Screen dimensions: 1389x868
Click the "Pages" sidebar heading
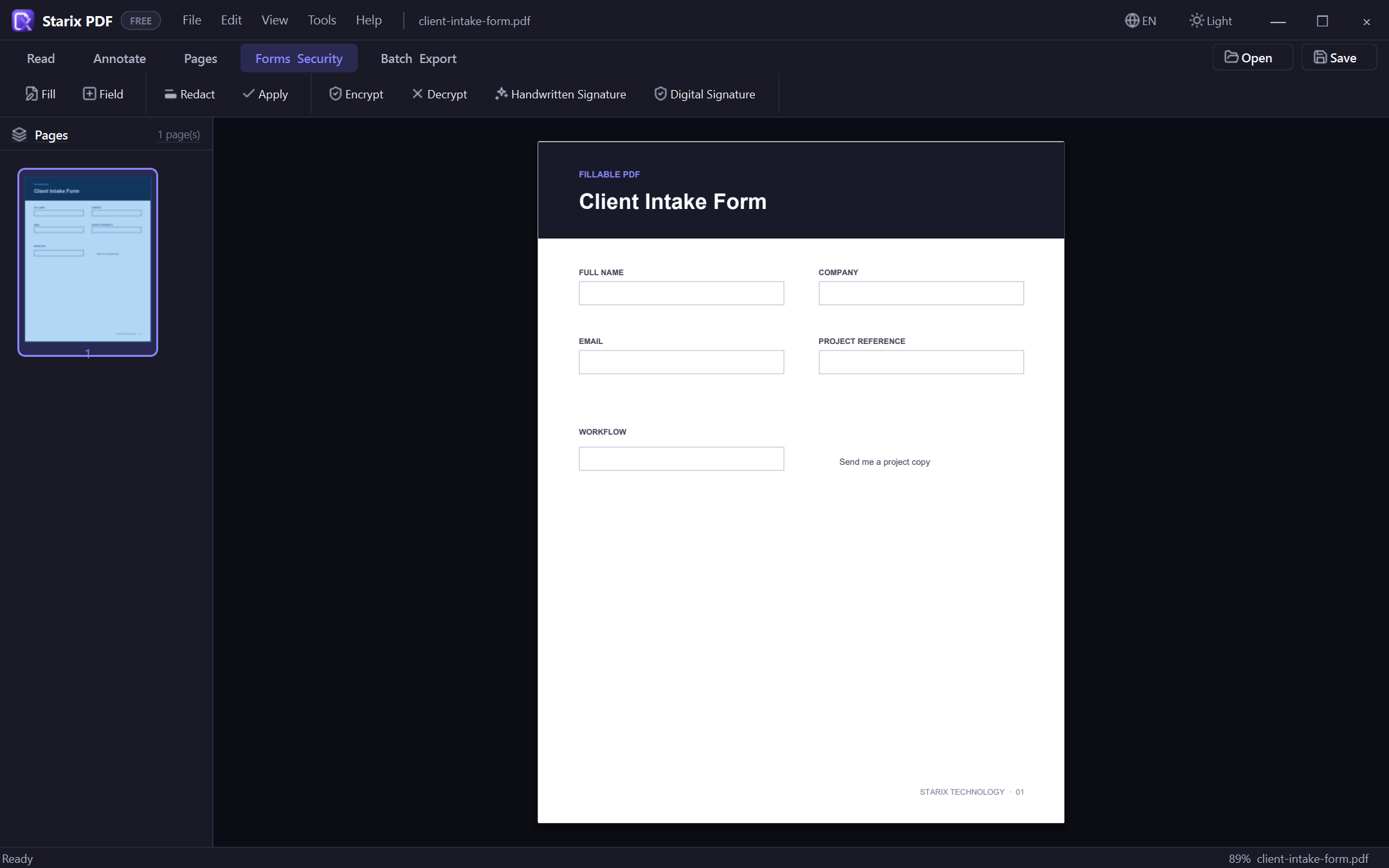click(x=51, y=135)
